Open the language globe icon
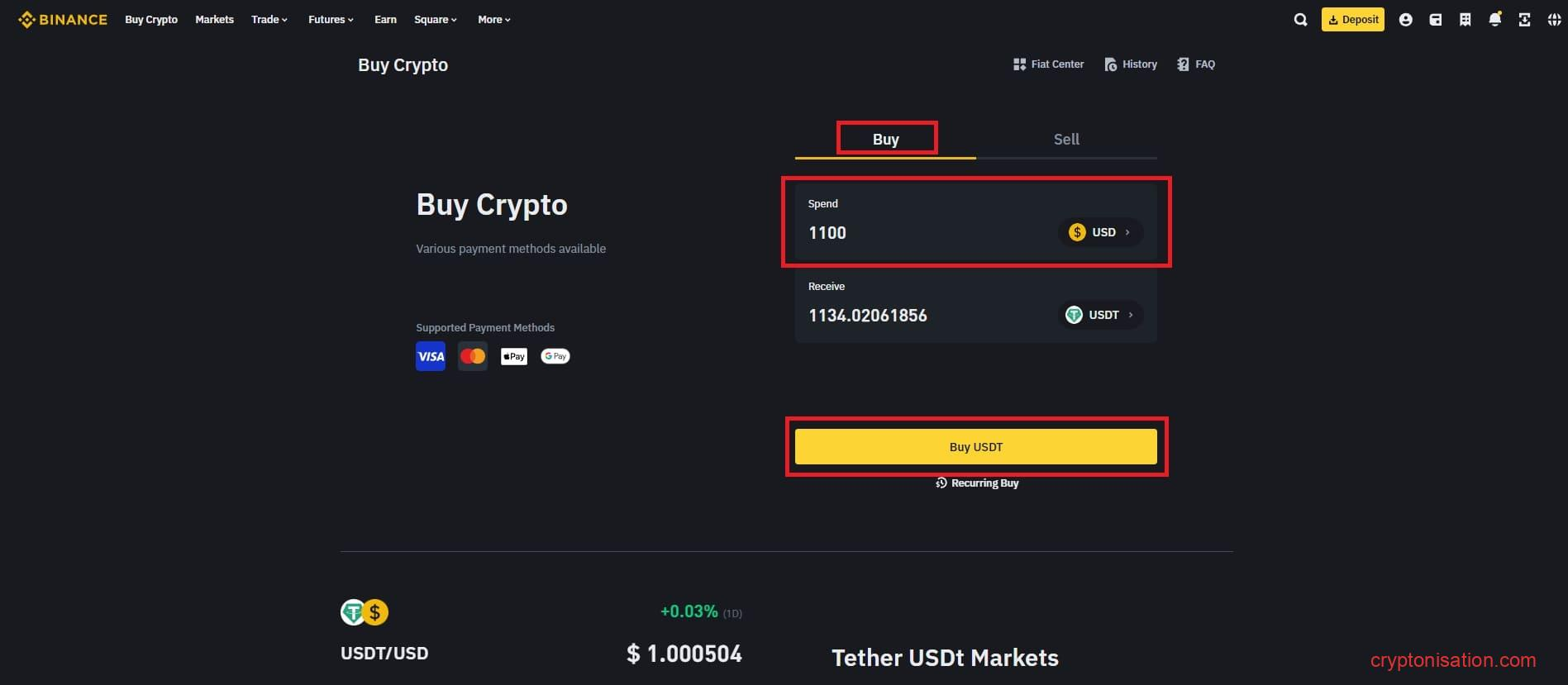1568x685 pixels. (1554, 19)
